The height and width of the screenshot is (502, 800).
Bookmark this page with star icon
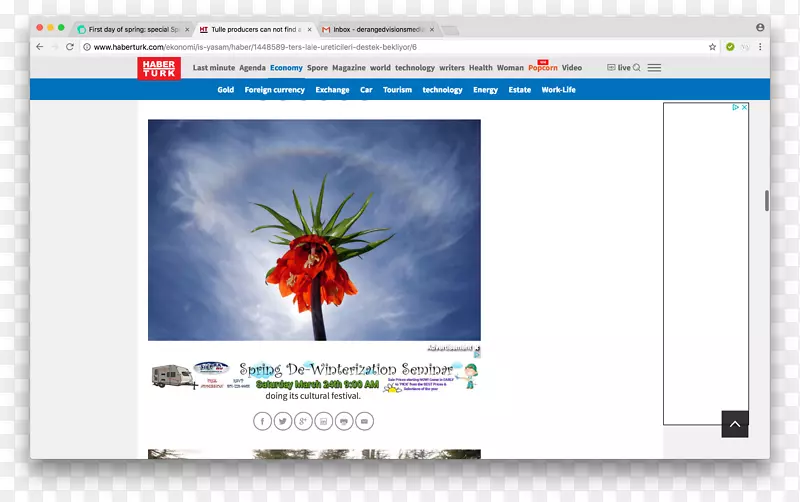(712, 47)
